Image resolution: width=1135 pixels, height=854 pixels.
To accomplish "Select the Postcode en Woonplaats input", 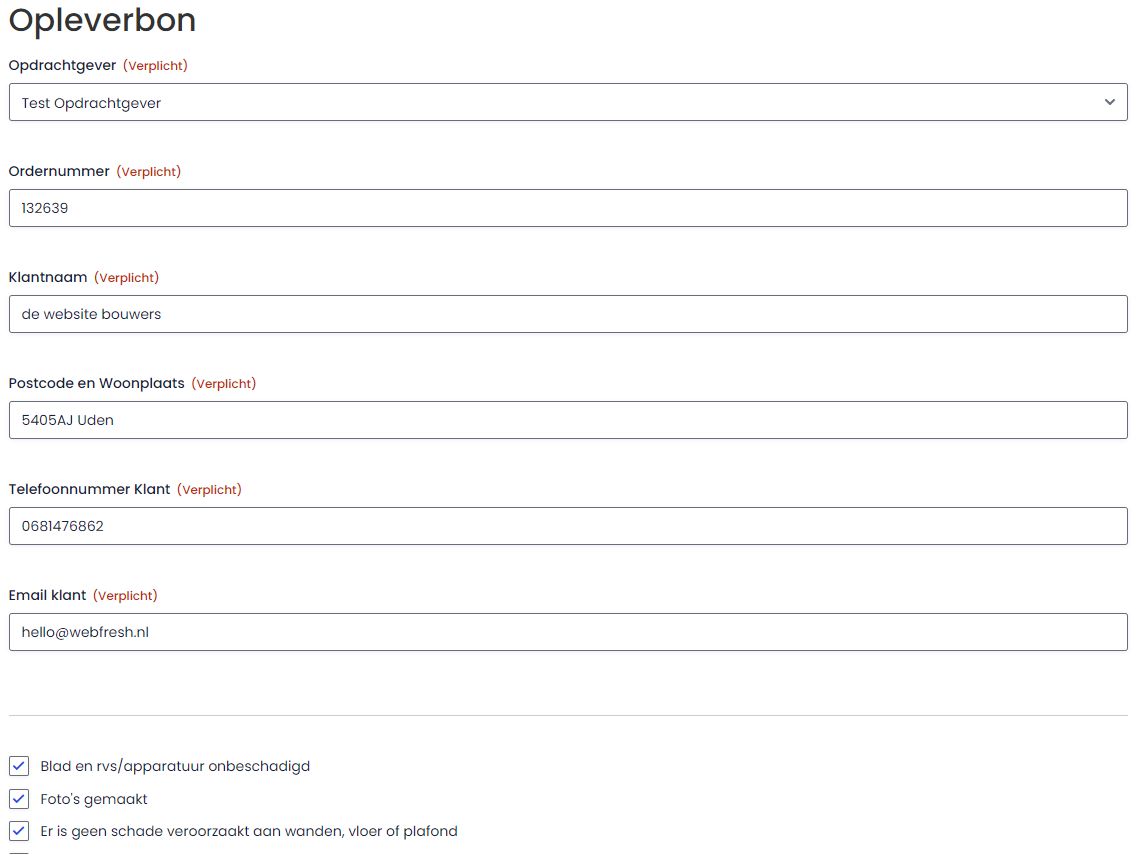I will tap(568, 420).
